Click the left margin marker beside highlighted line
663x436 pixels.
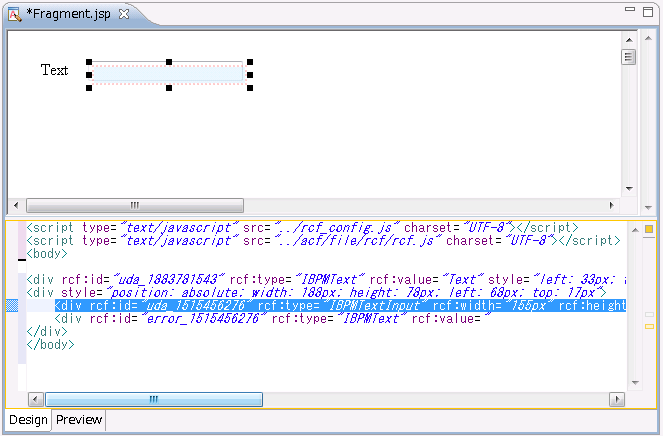coord(12,305)
